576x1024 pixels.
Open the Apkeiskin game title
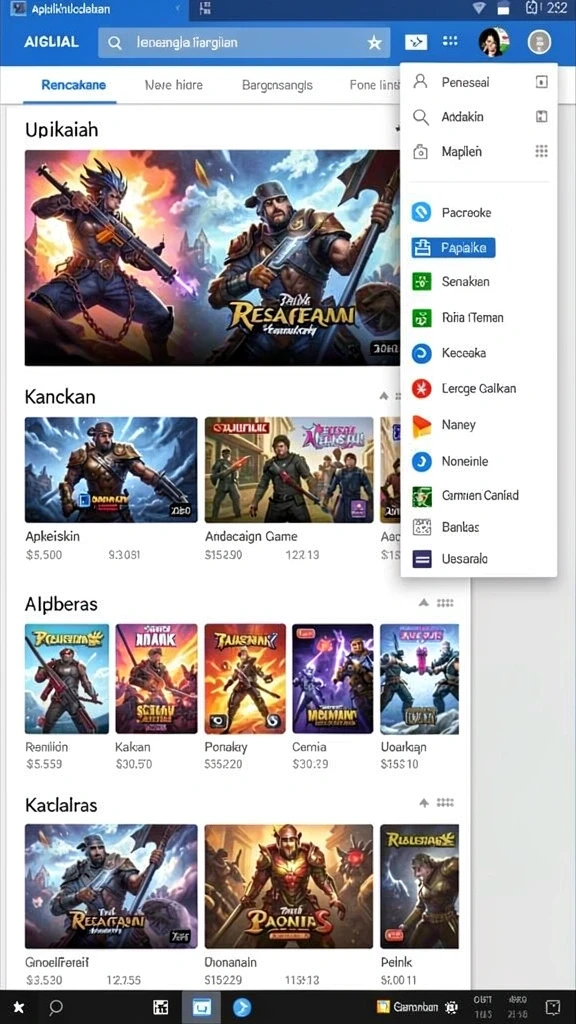point(53,537)
